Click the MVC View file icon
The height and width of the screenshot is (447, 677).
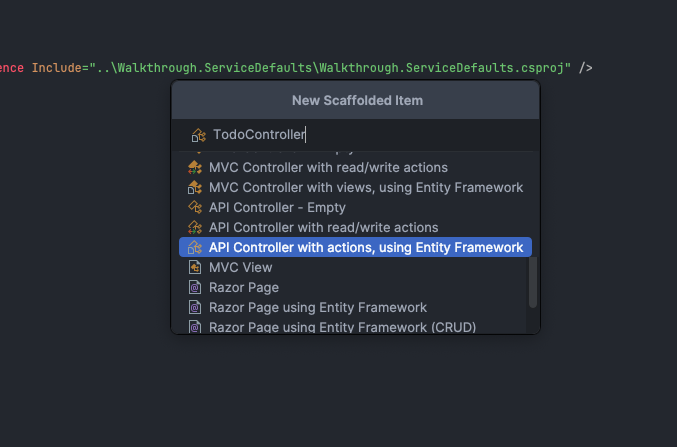(x=196, y=267)
